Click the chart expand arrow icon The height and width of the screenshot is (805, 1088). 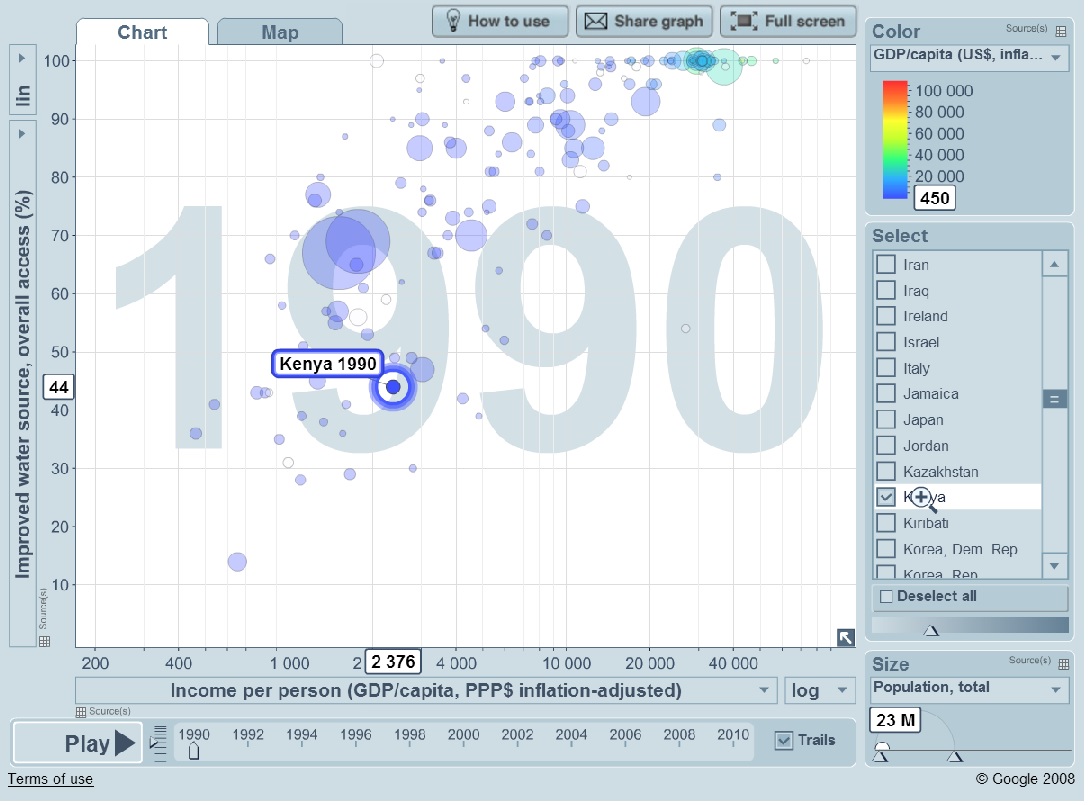point(846,637)
